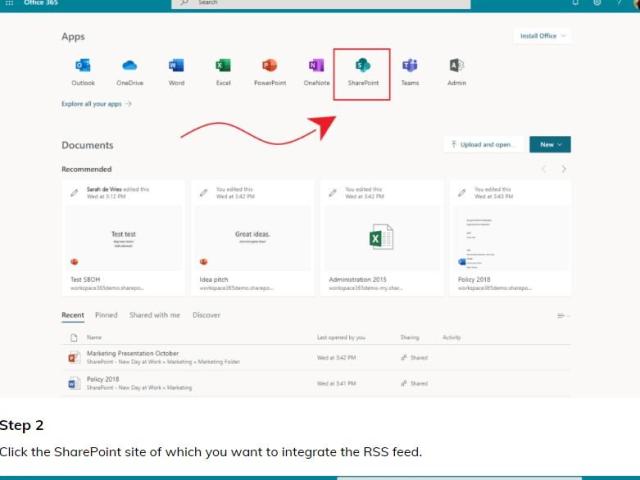Sort by the Name column header

(94, 338)
